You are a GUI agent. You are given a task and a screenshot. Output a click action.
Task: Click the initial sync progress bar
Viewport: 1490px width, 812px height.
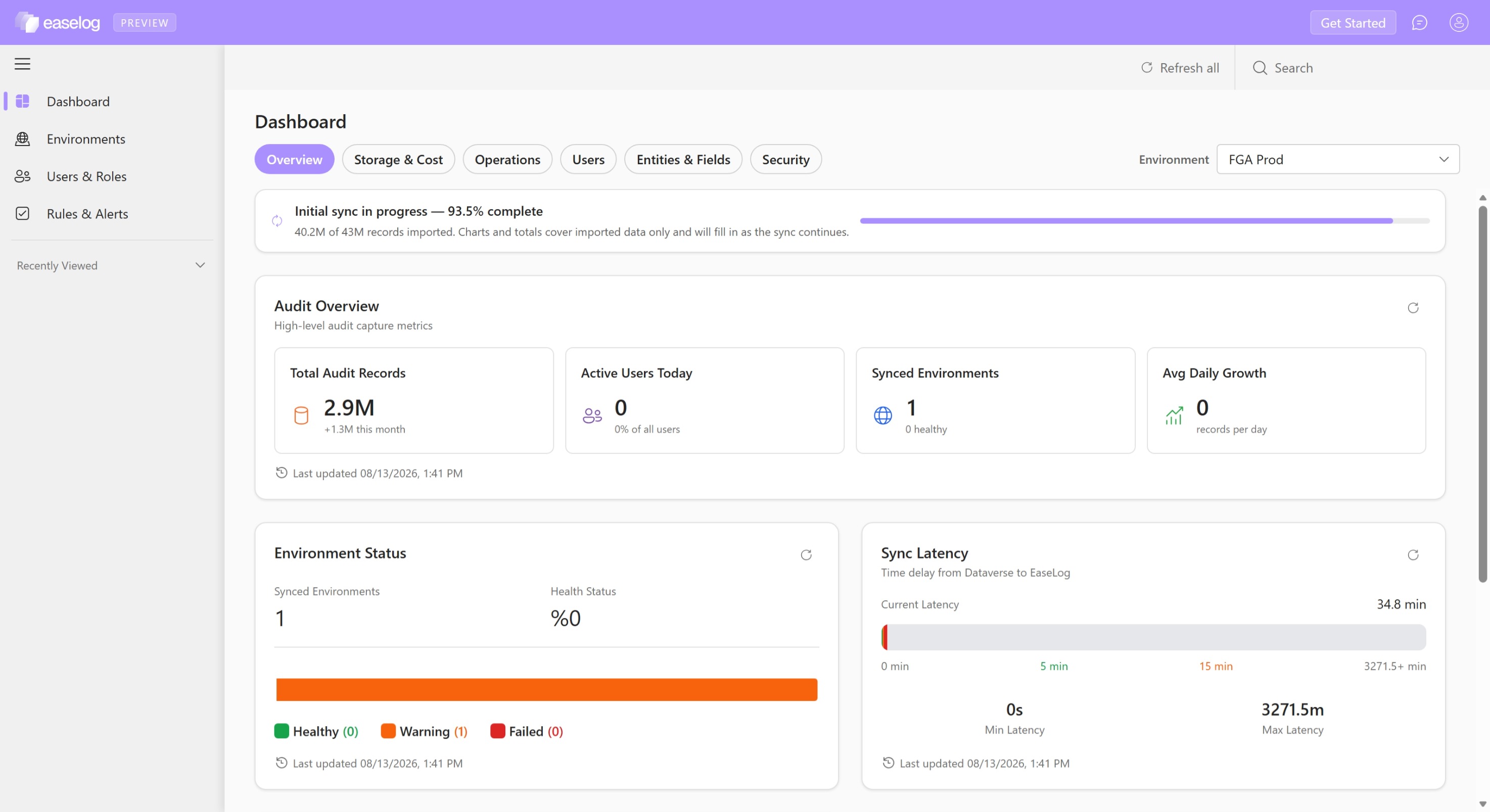coord(1145,221)
